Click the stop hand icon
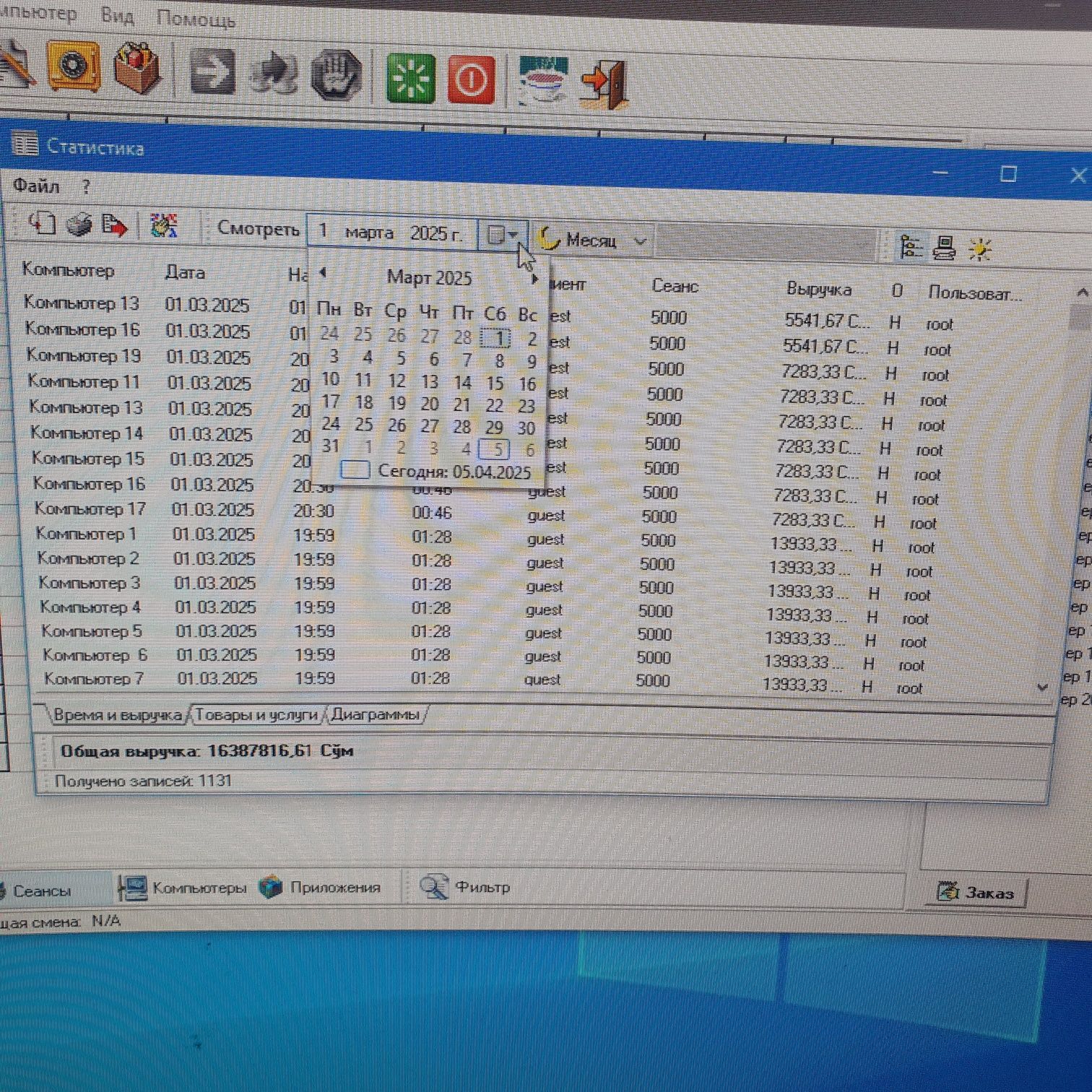This screenshot has width=1092, height=1092. pyautogui.click(x=336, y=74)
